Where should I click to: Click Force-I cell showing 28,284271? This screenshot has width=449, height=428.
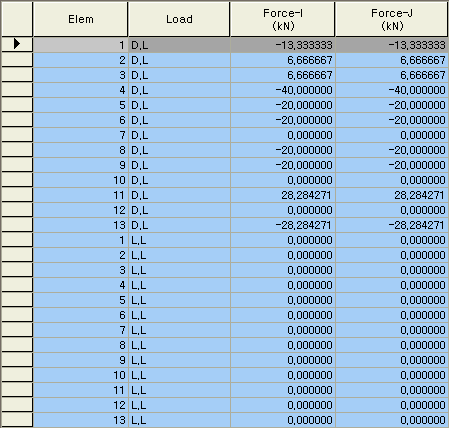[x=283, y=195]
